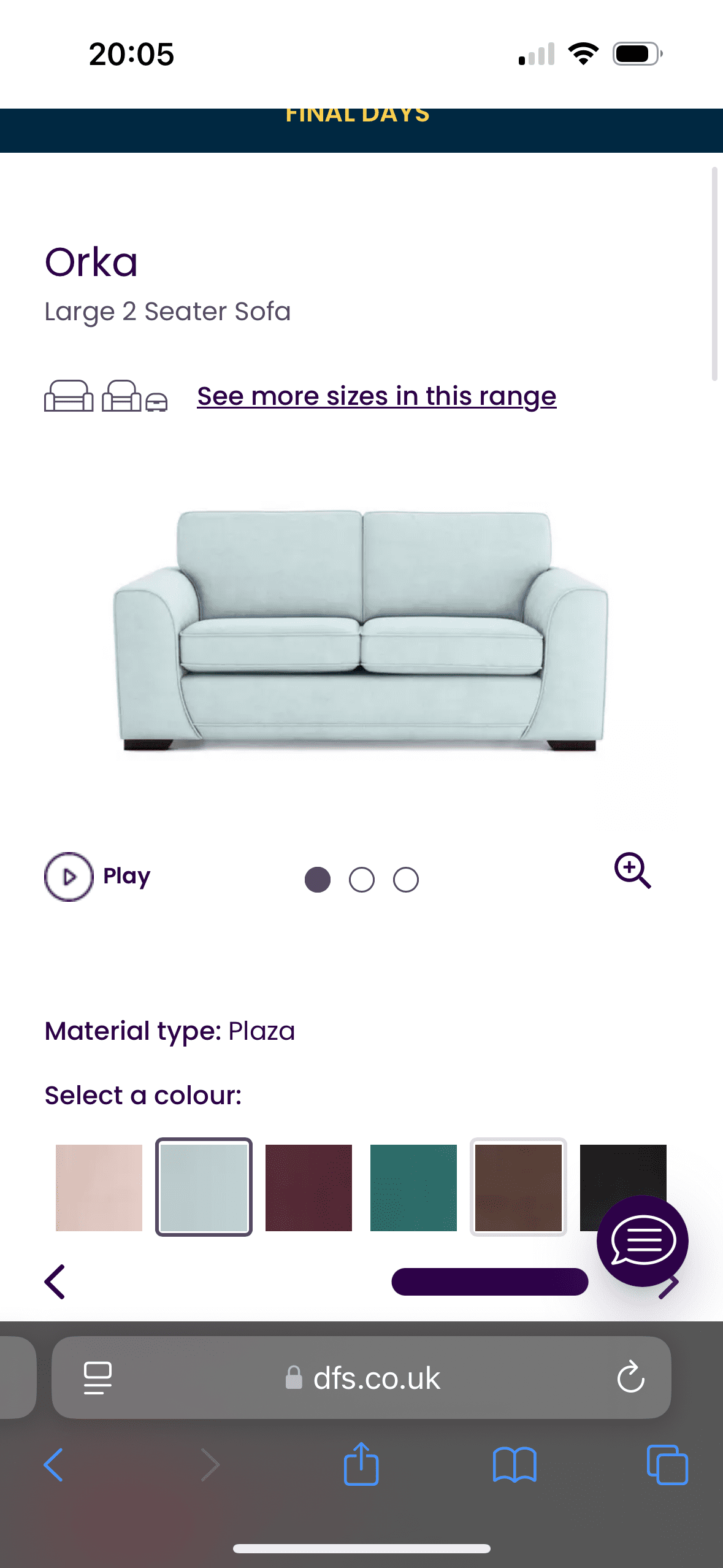Switch to second image carousel dot

point(362,880)
